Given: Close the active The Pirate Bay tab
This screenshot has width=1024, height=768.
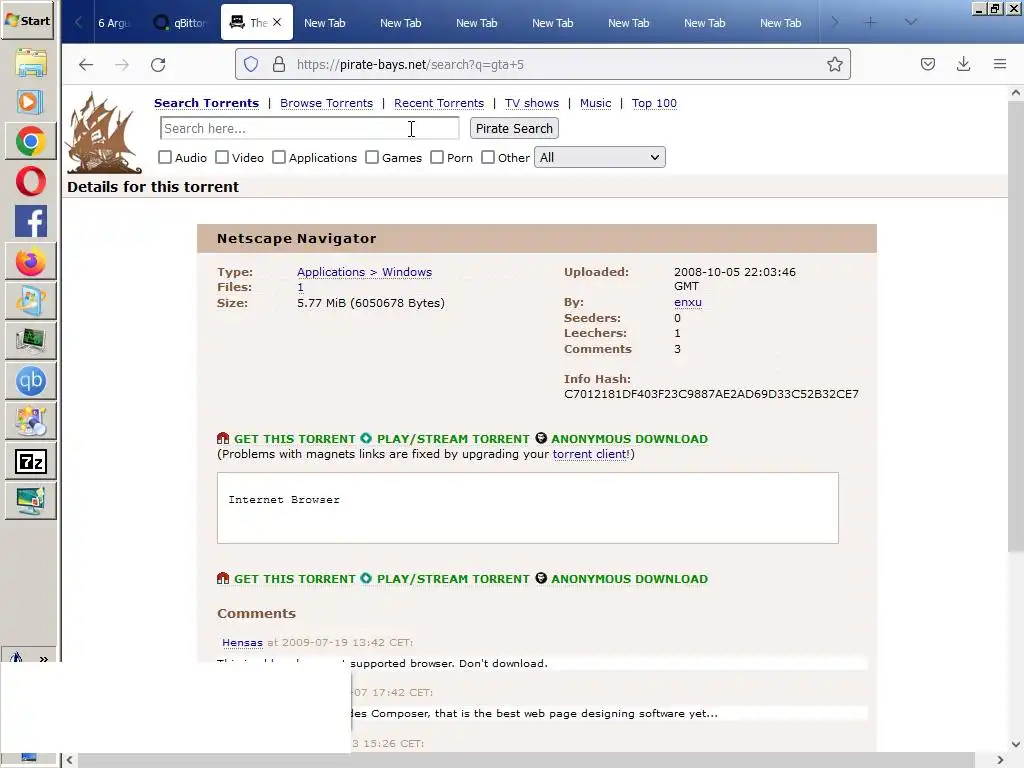Looking at the screenshot, I should coord(277,22).
